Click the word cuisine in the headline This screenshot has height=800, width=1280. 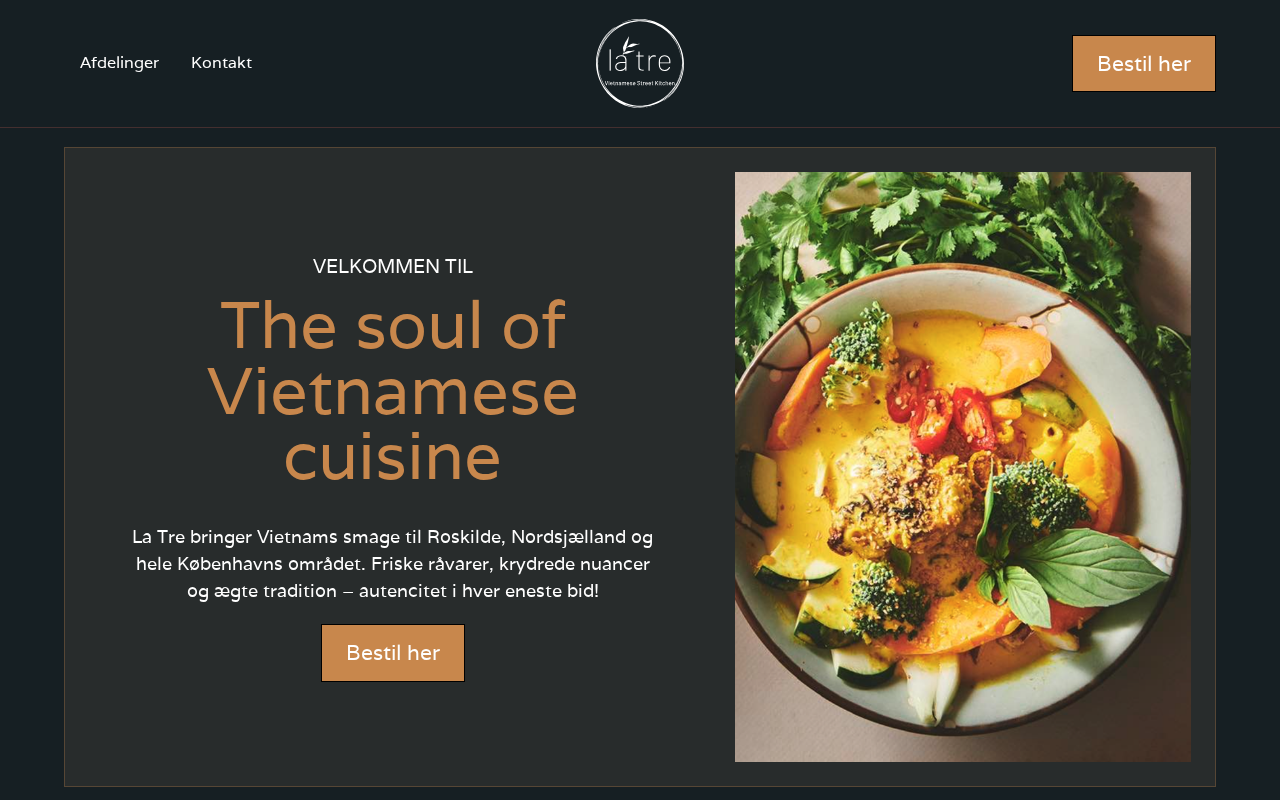[x=393, y=457]
